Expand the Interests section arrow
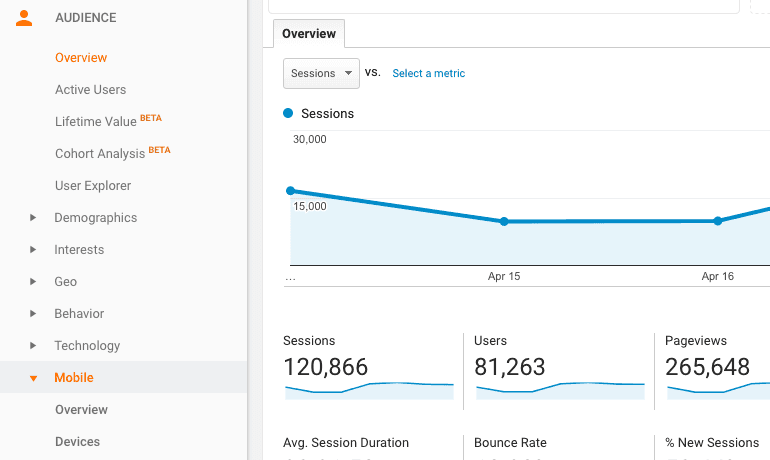The image size is (770, 460). 33,250
